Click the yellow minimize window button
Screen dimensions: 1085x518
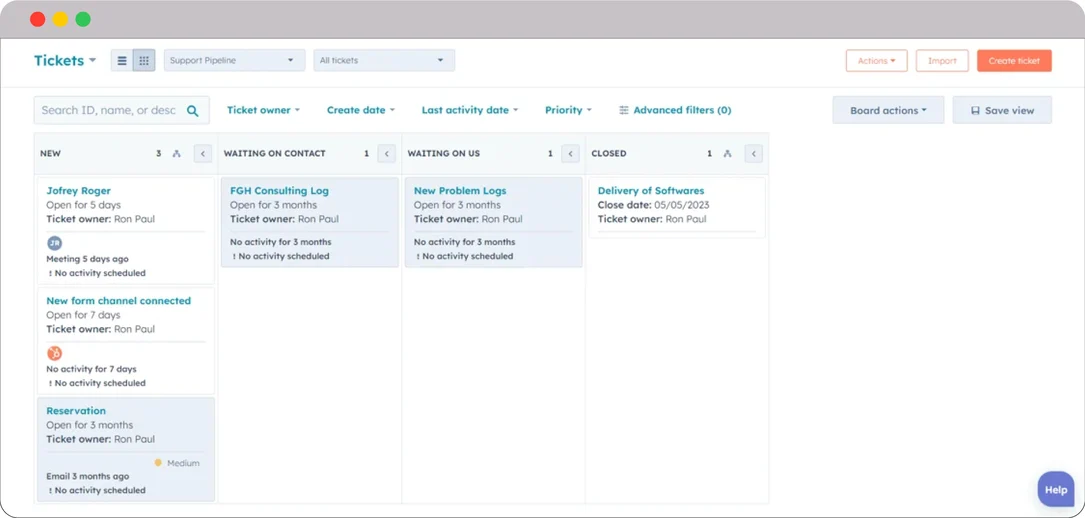(x=60, y=19)
